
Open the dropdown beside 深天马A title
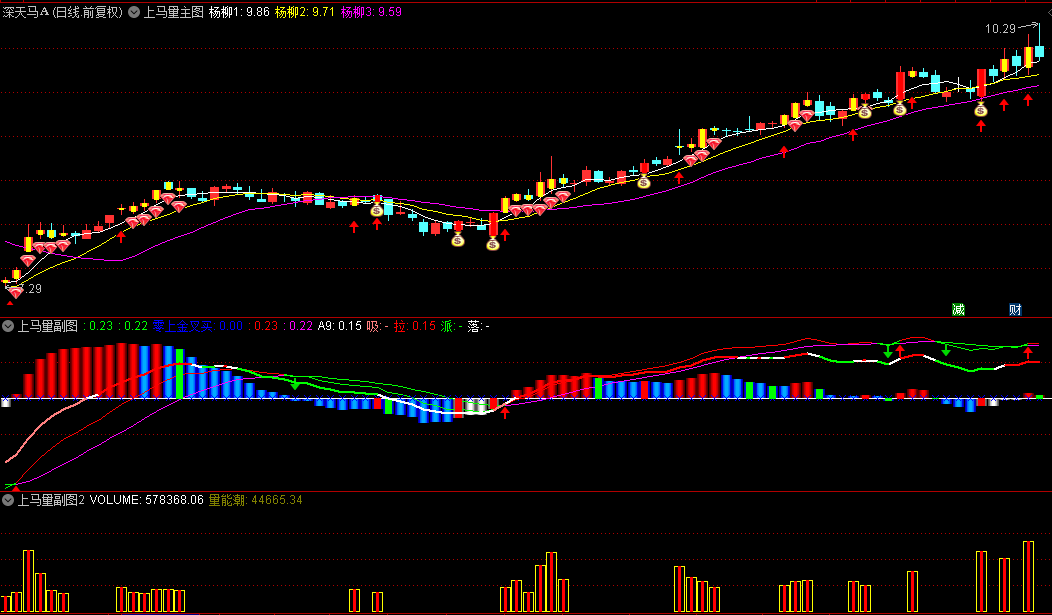point(134,12)
